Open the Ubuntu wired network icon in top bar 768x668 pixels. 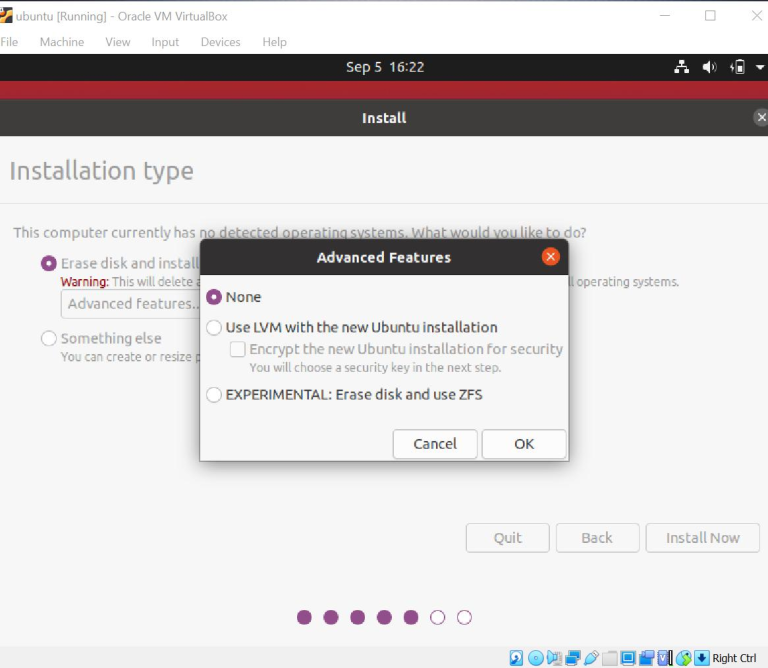(682, 67)
